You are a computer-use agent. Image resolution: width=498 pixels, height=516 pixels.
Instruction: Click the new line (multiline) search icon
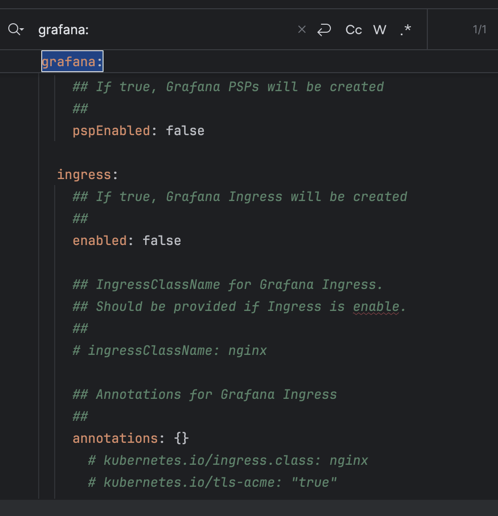click(324, 30)
